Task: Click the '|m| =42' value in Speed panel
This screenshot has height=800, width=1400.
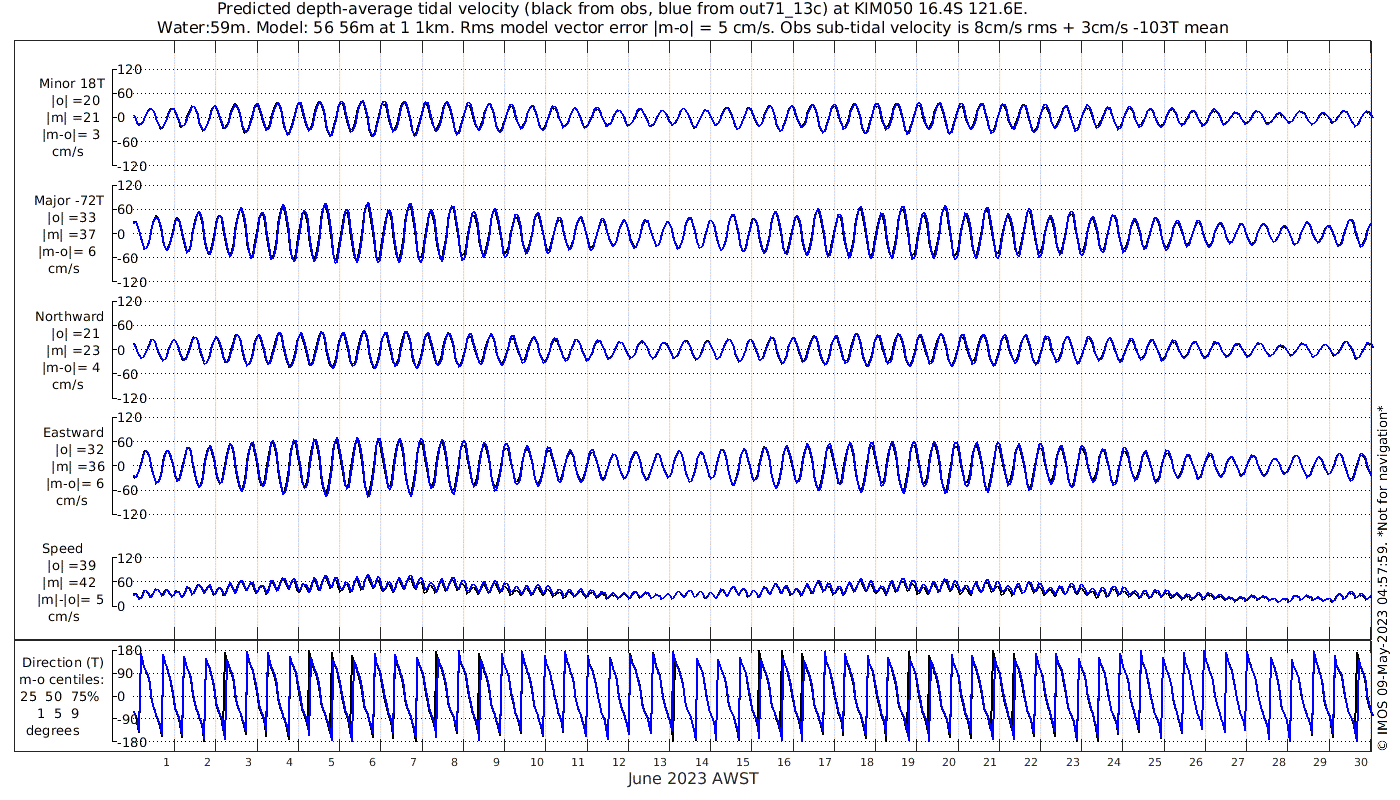Action: (x=73, y=582)
